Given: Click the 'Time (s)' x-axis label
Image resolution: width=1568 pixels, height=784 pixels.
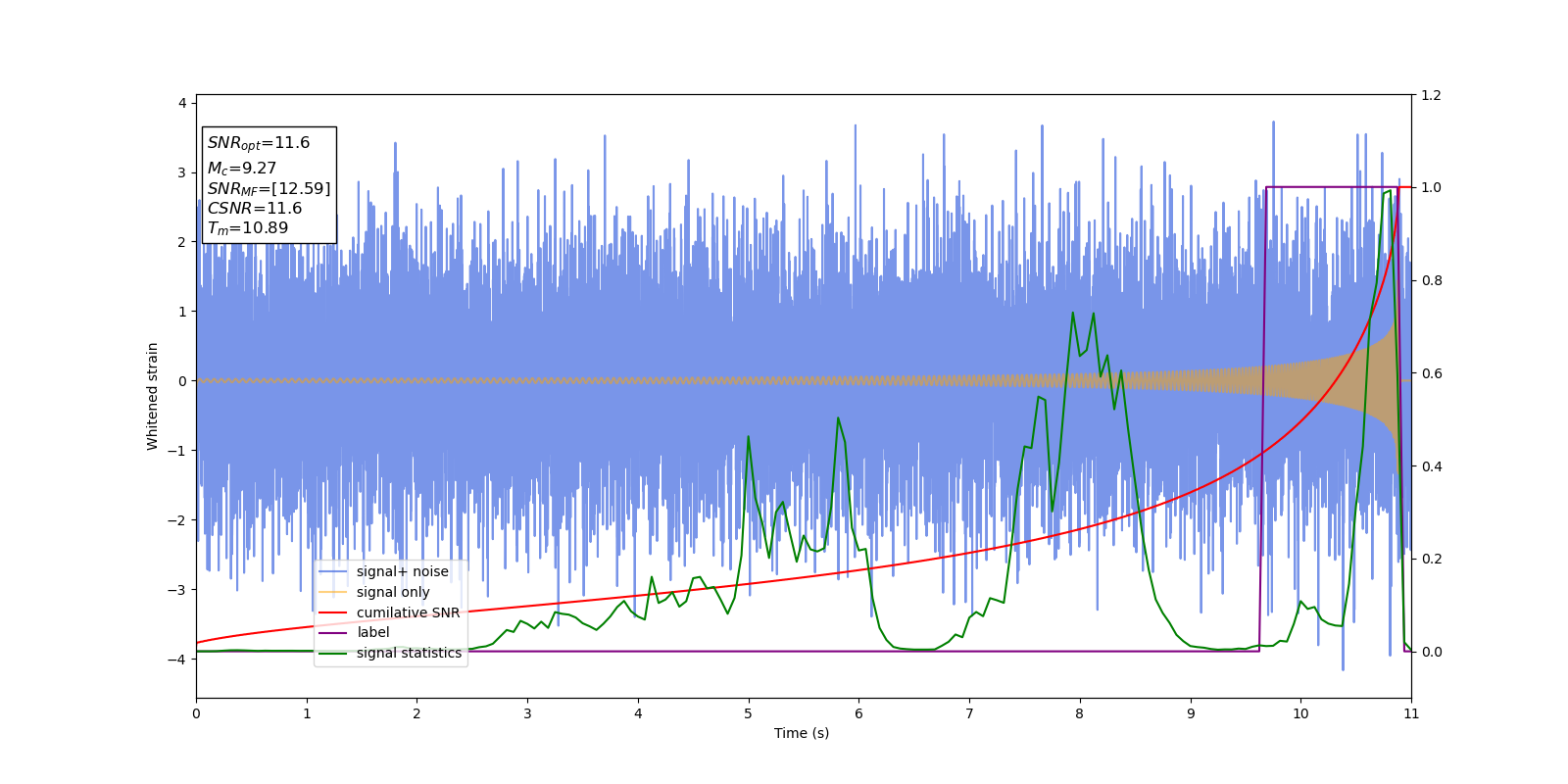Looking at the screenshot, I should pyautogui.click(x=802, y=733).
